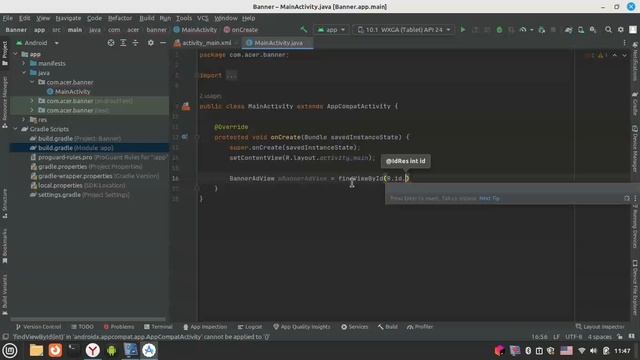Click the override gutter icon beside onCreate
Image resolution: width=640 pixels, height=360 pixels.
click(x=185, y=137)
